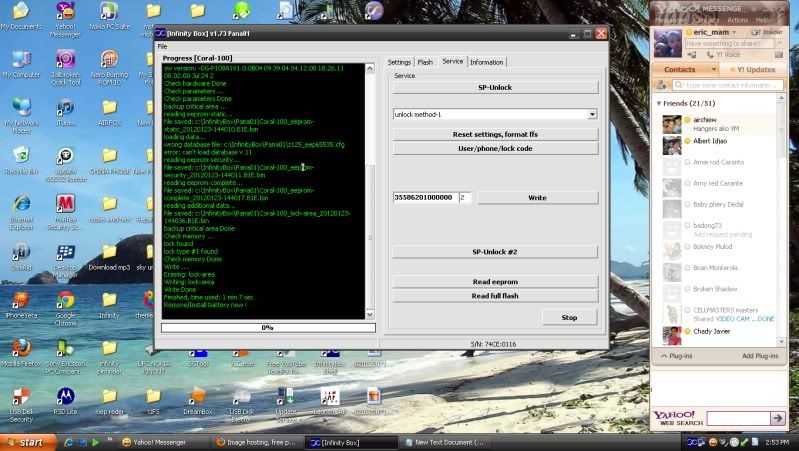Launch DiskAid desktop shortcut
Image resolution: width=799 pixels, height=451 pixels.
point(21,257)
